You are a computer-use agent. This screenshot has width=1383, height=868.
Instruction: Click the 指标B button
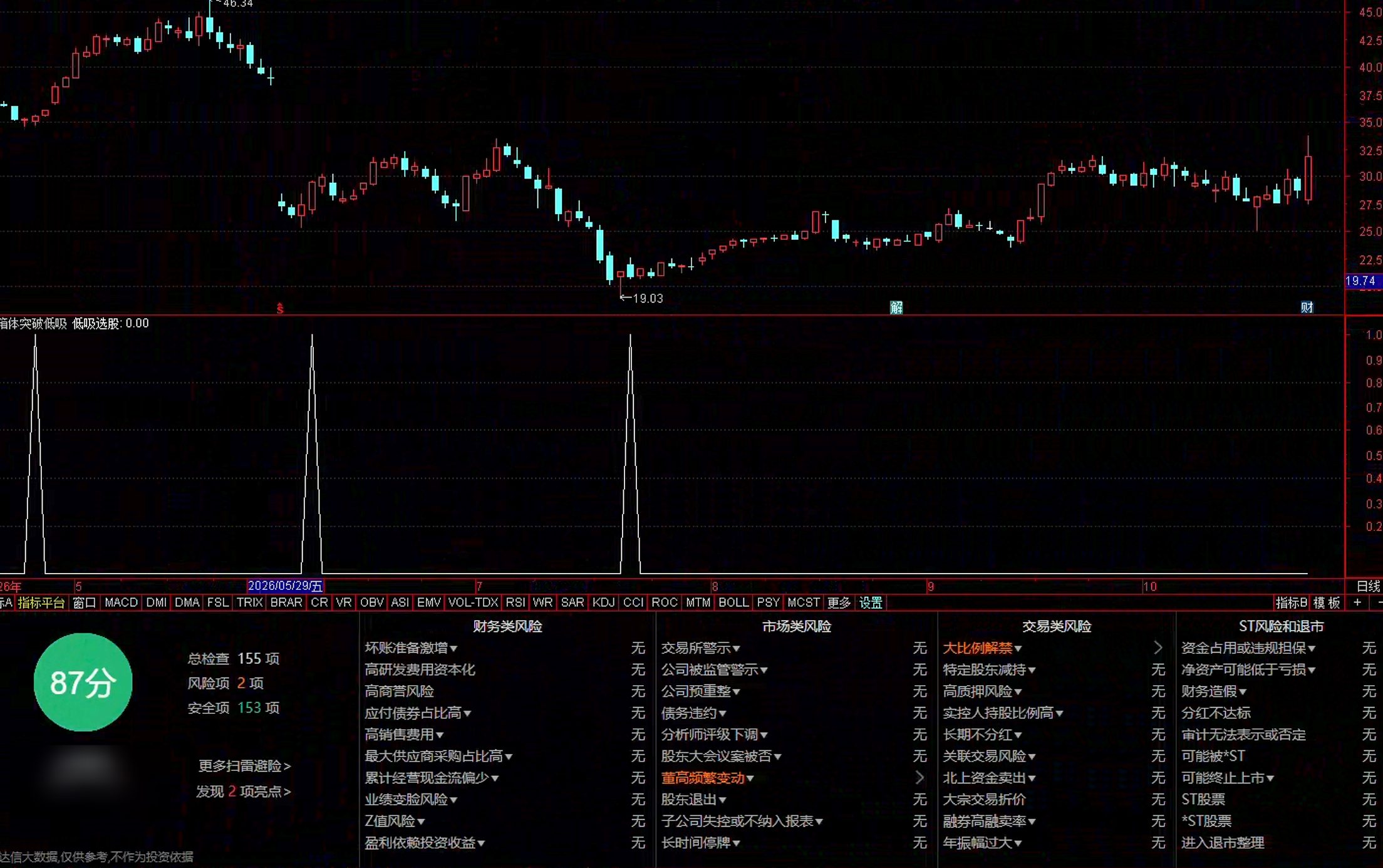tap(1292, 602)
